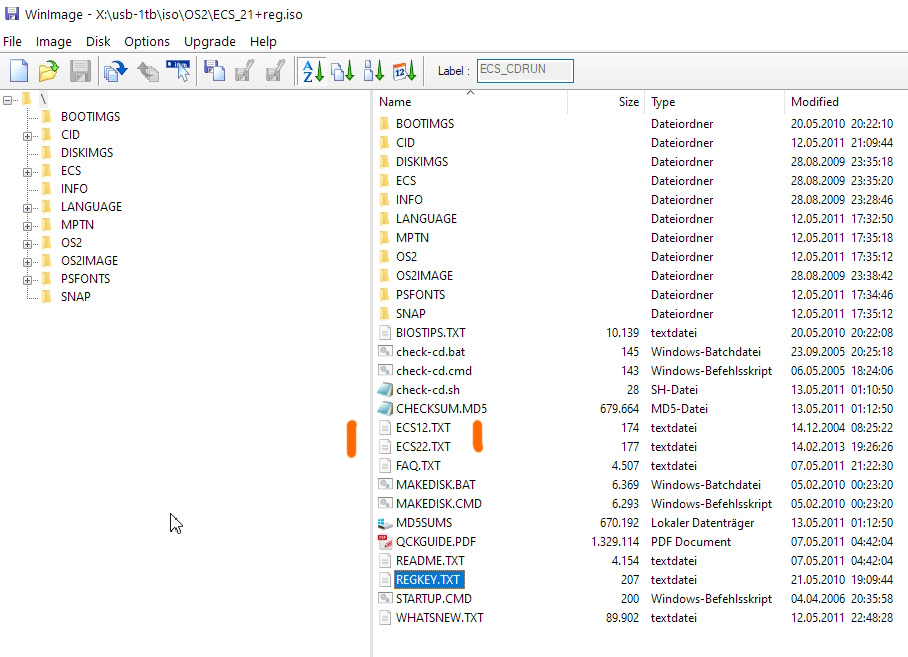Select DISKIMGS in the folder tree
This screenshot has width=908, height=657.
pos(87,152)
